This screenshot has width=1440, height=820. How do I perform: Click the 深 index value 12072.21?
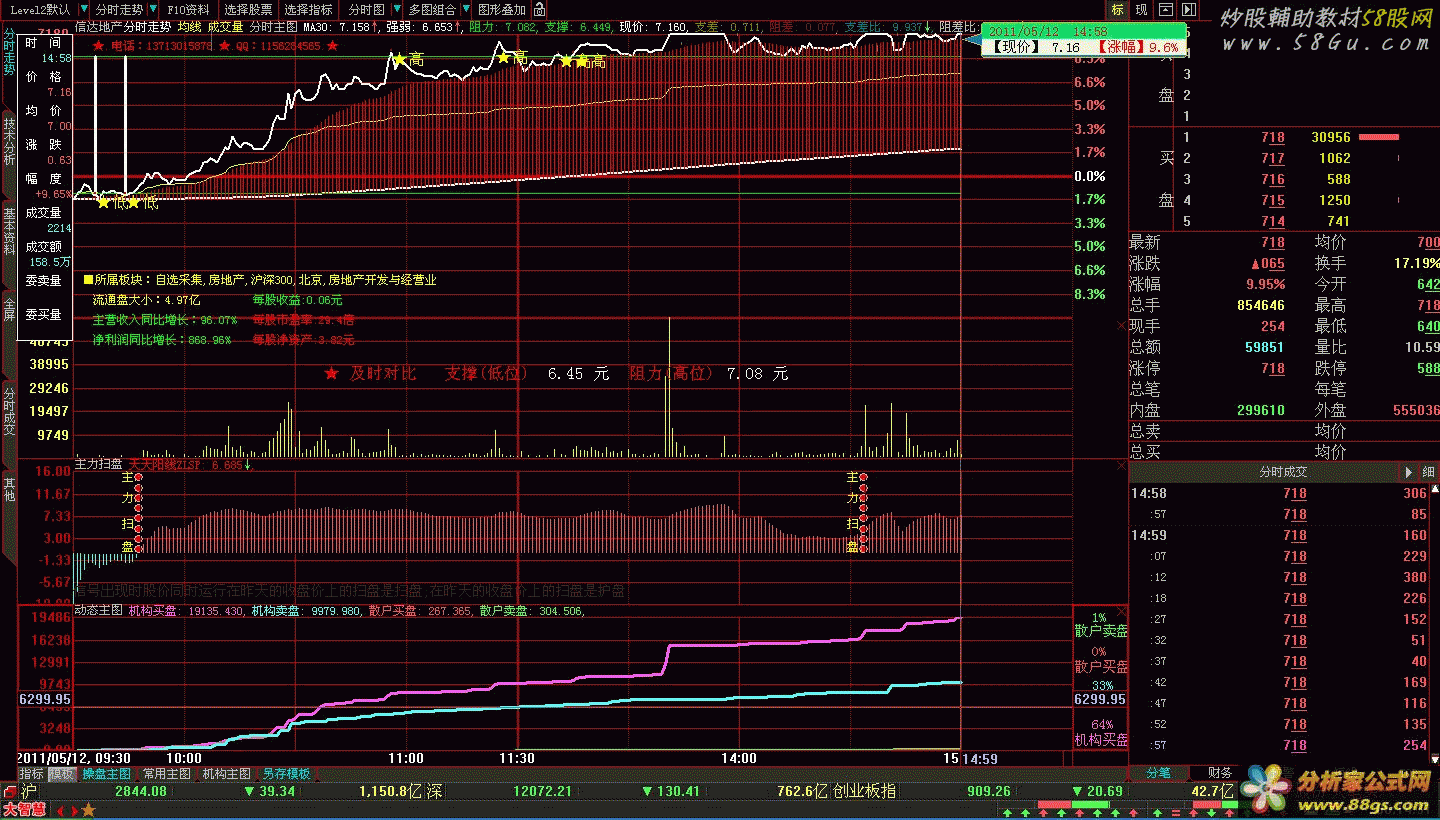tap(542, 791)
